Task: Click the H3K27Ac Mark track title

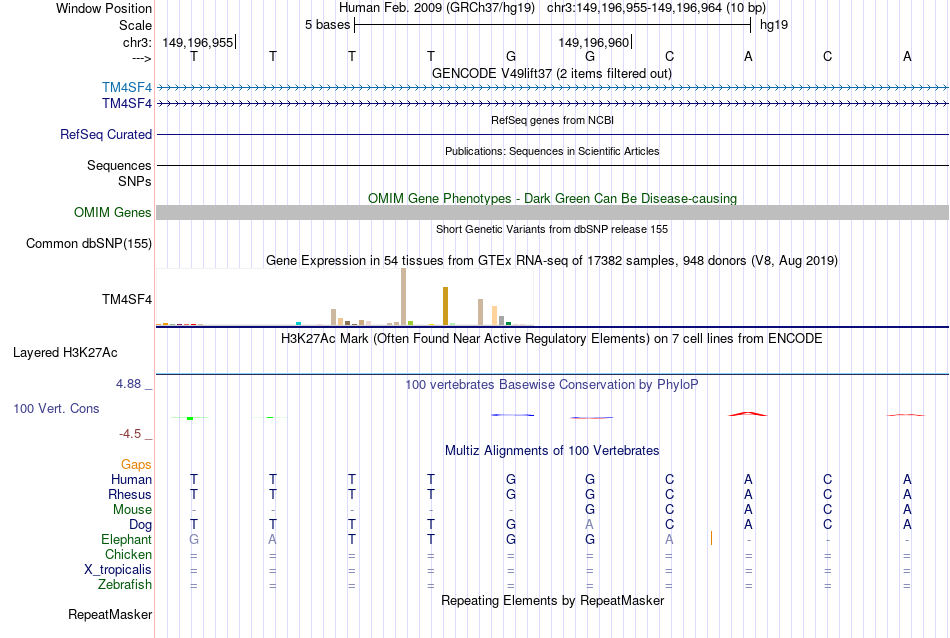Action: [551, 338]
